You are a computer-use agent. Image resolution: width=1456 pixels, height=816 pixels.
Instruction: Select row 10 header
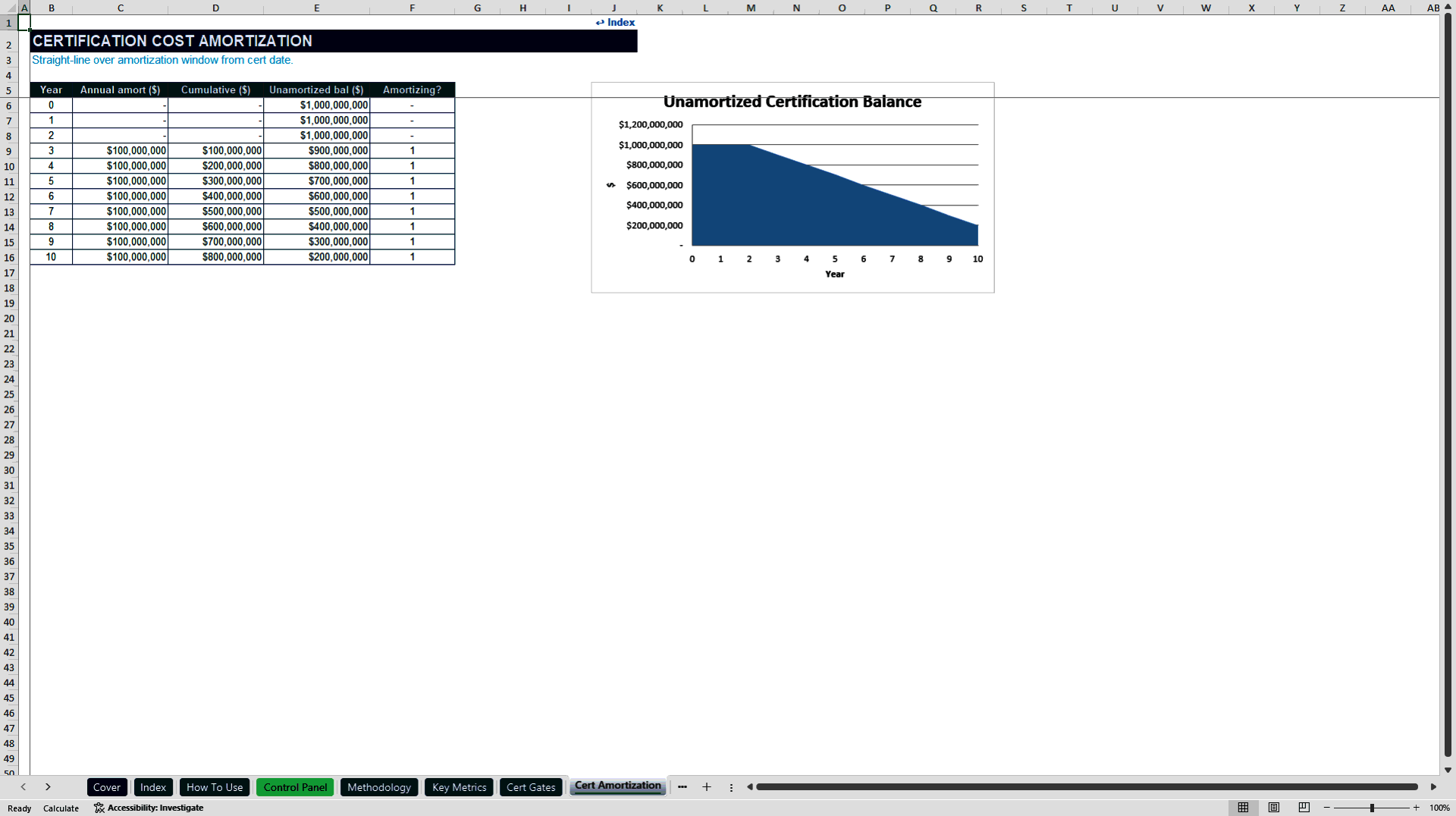click(9, 166)
